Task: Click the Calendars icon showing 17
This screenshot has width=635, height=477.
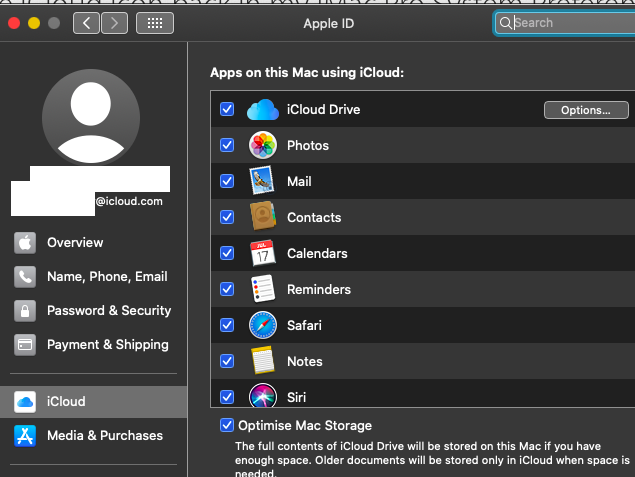Action: pyautogui.click(x=263, y=253)
